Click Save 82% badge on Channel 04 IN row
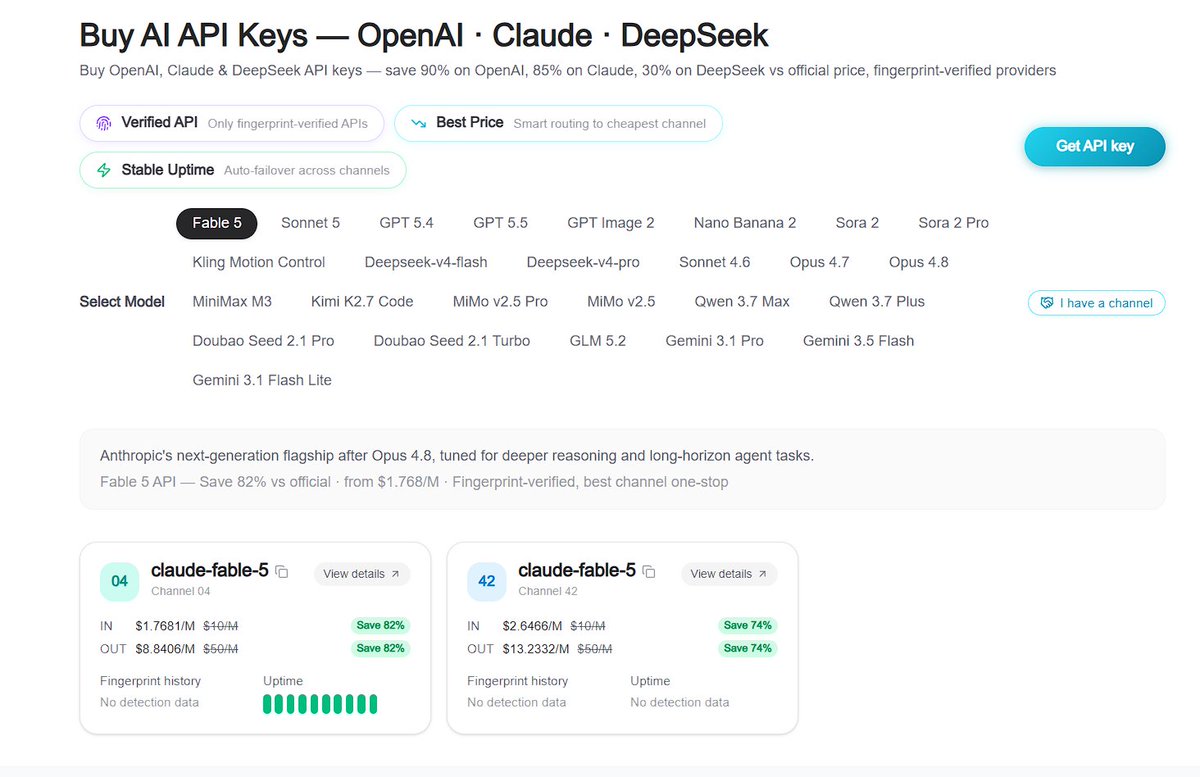 pos(380,625)
